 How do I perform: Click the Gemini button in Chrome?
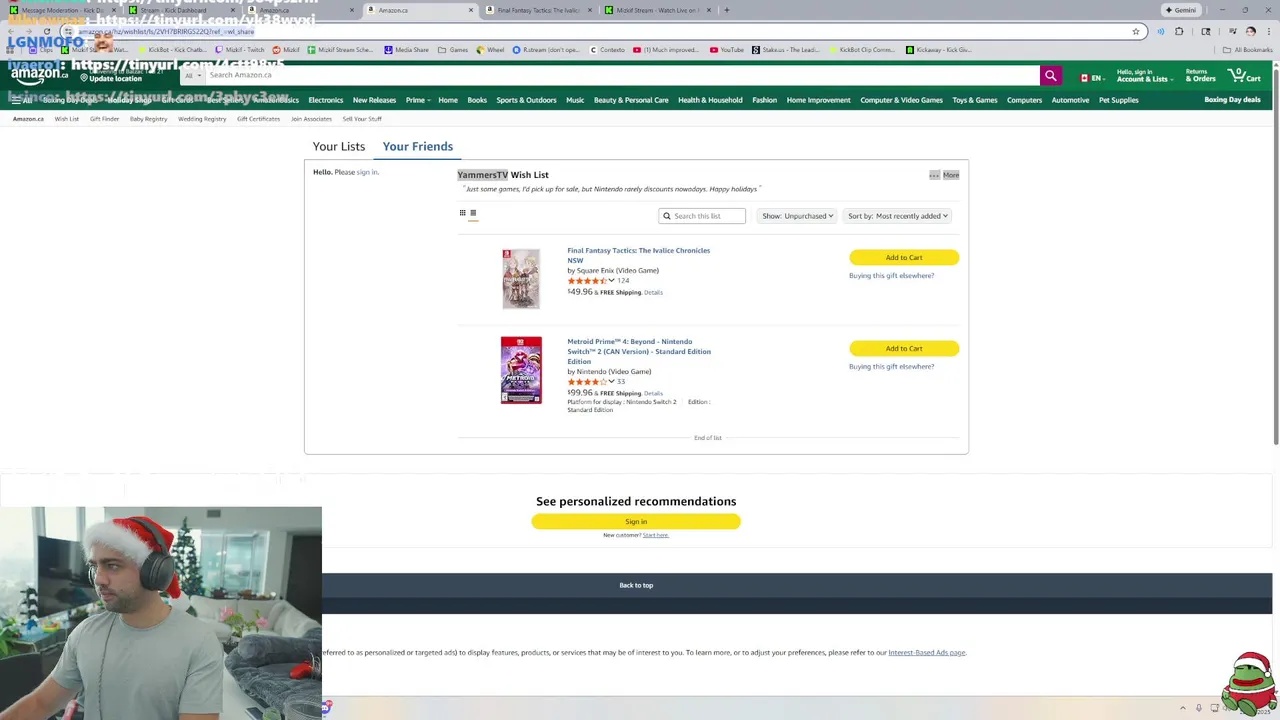pyautogui.click(x=1180, y=10)
